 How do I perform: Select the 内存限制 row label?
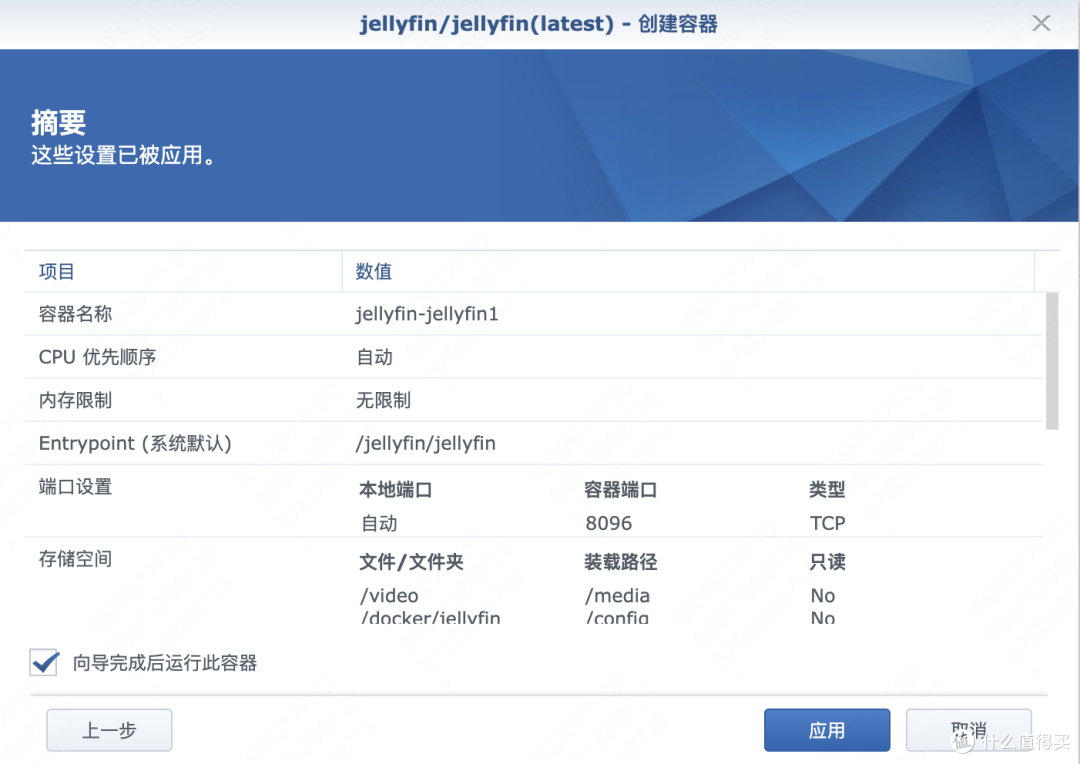tap(75, 400)
